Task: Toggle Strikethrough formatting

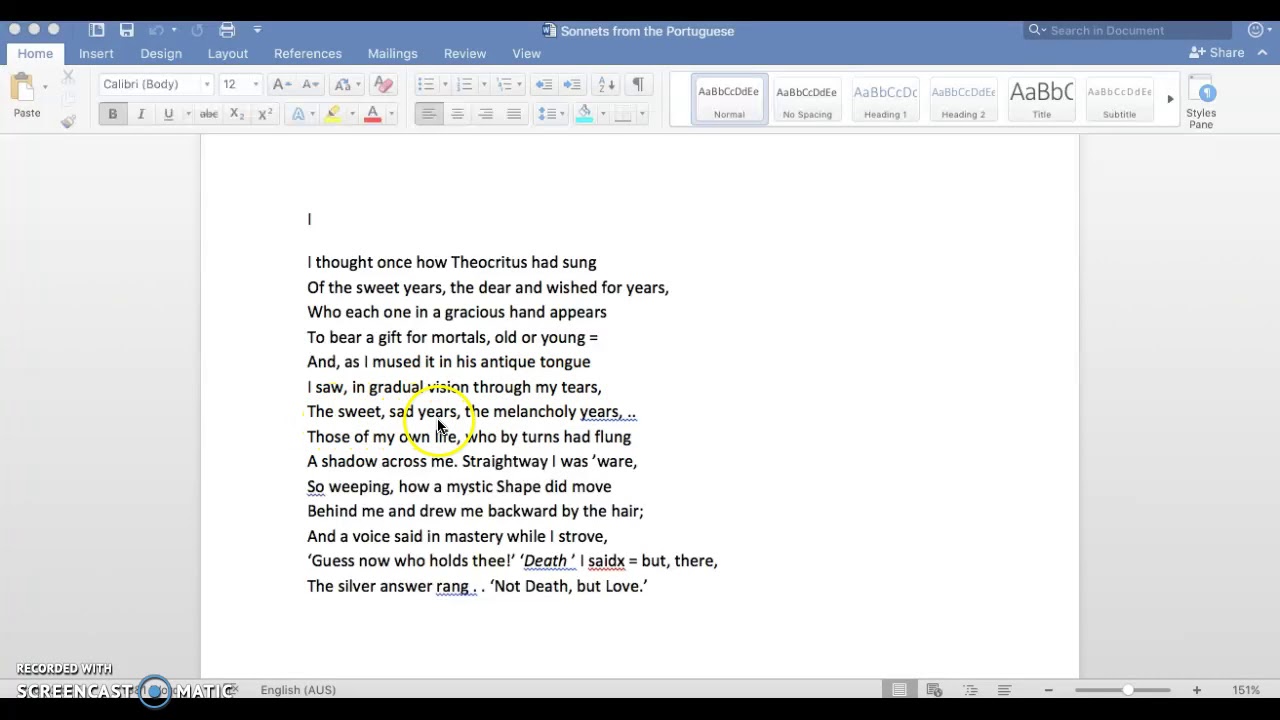Action: (x=208, y=114)
